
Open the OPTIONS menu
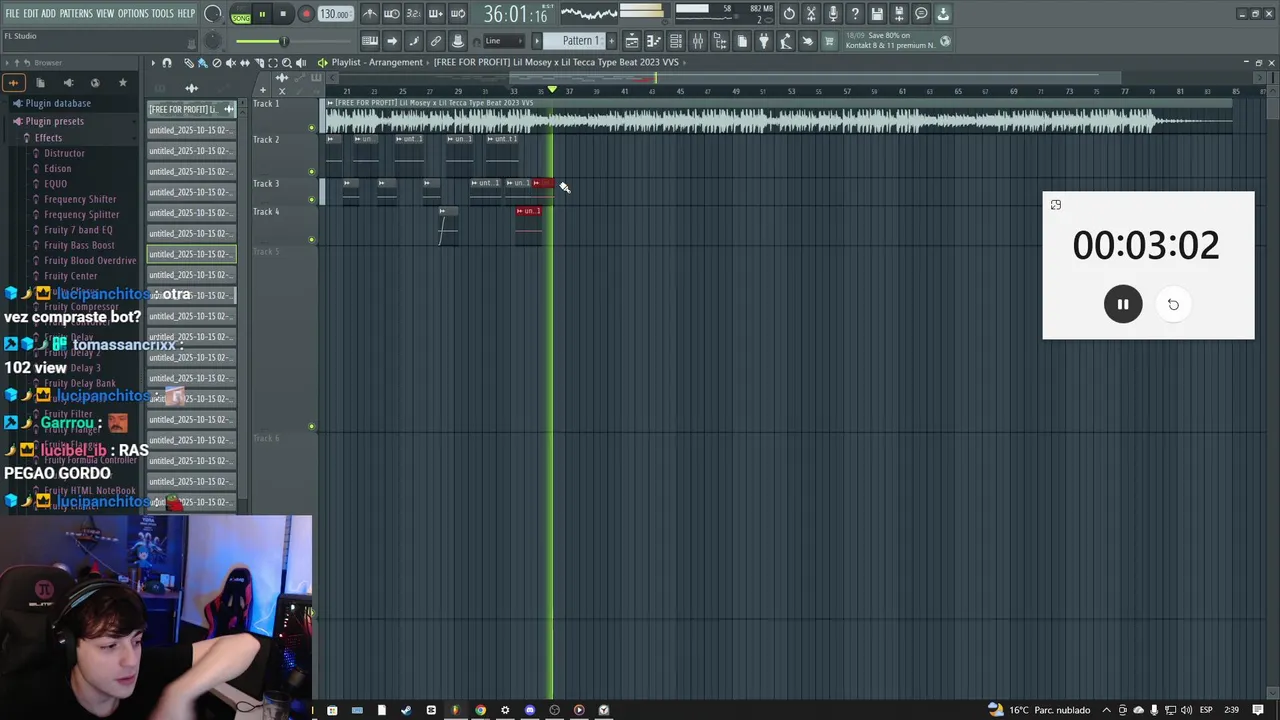pos(133,13)
